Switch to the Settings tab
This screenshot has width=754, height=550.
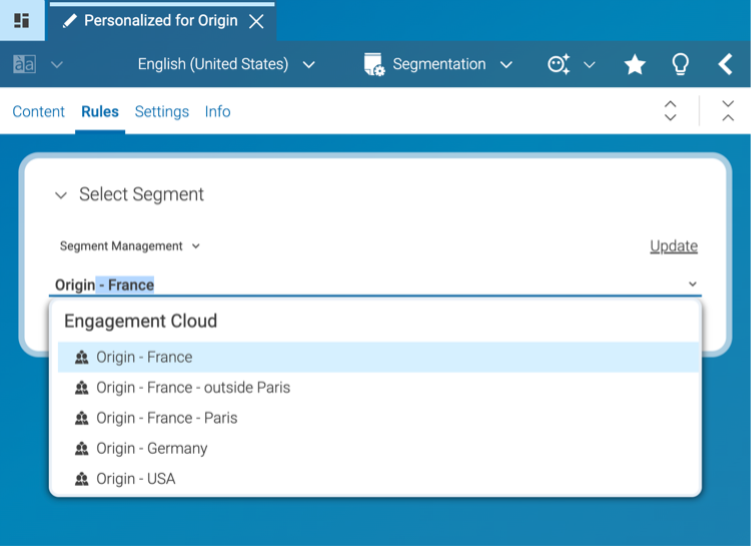[162, 112]
